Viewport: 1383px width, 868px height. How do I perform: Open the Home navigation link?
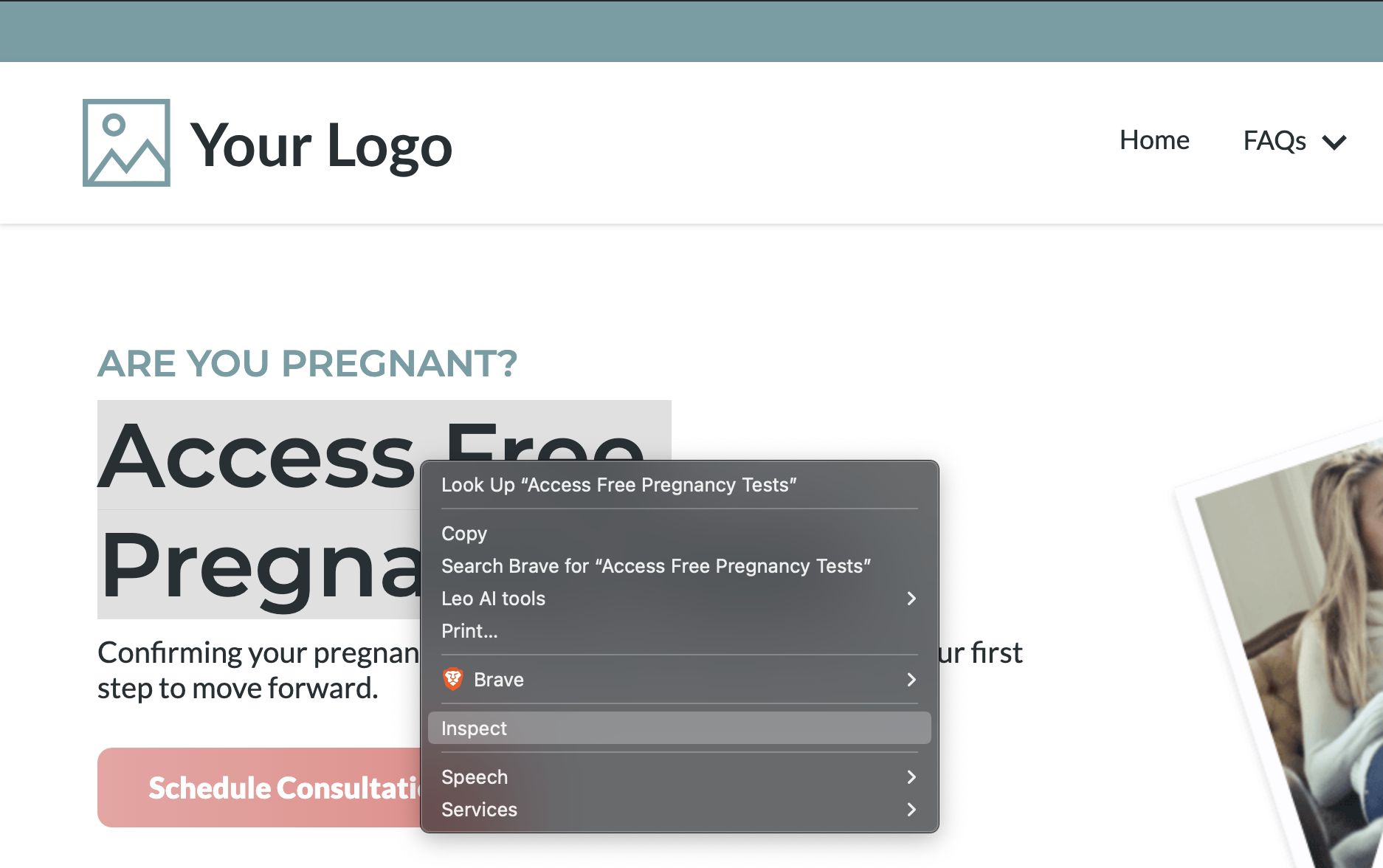click(1154, 140)
